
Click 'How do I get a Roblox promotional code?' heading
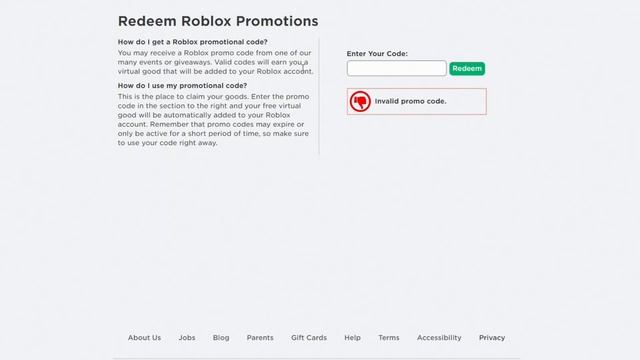click(x=193, y=42)
